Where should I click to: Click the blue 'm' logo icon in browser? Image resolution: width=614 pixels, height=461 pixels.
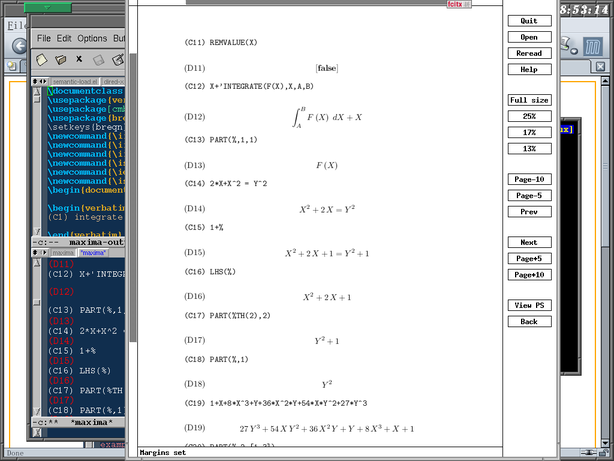point(592,47)
